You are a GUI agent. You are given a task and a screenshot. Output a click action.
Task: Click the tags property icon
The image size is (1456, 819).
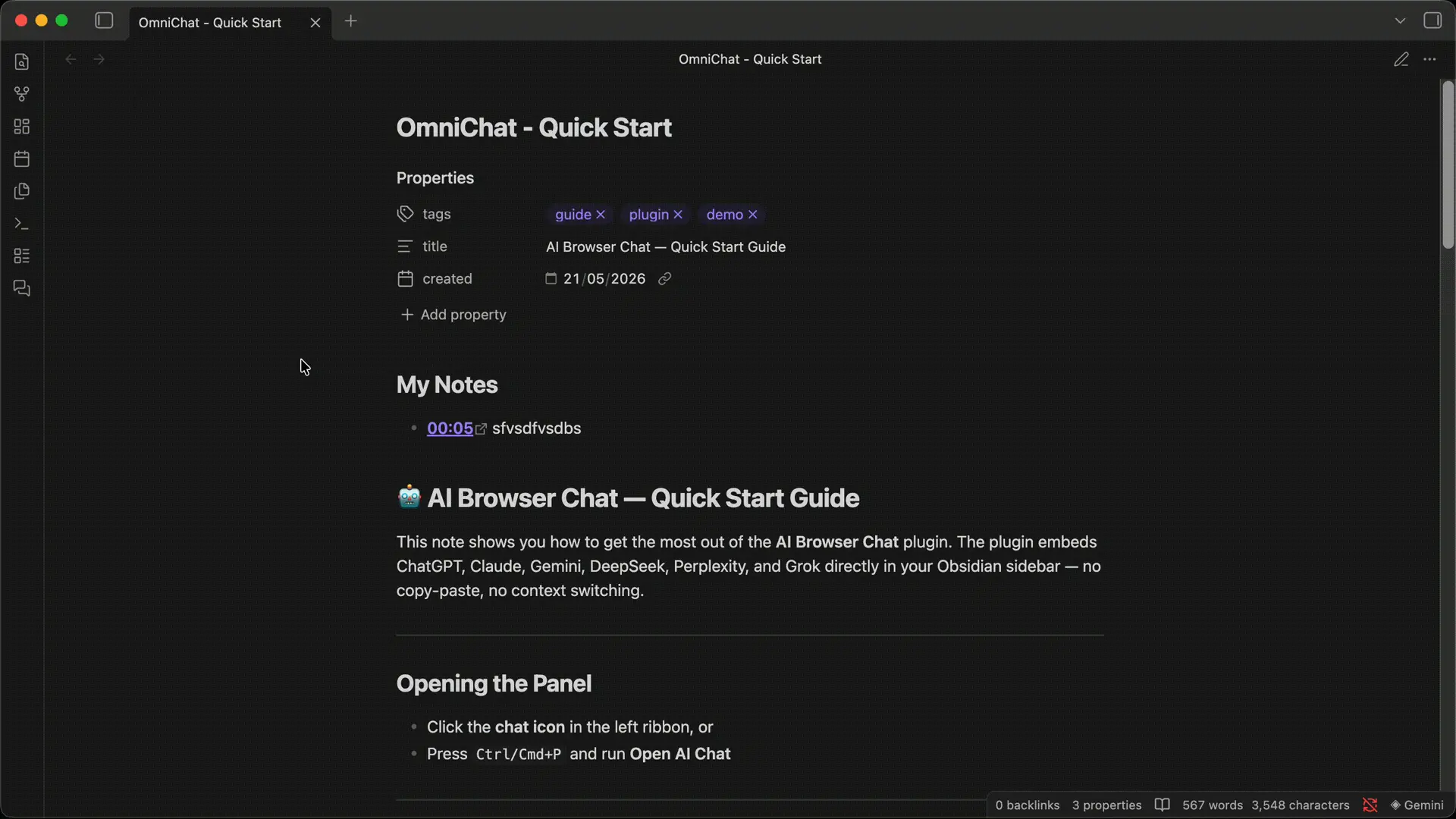click(405, 214)
